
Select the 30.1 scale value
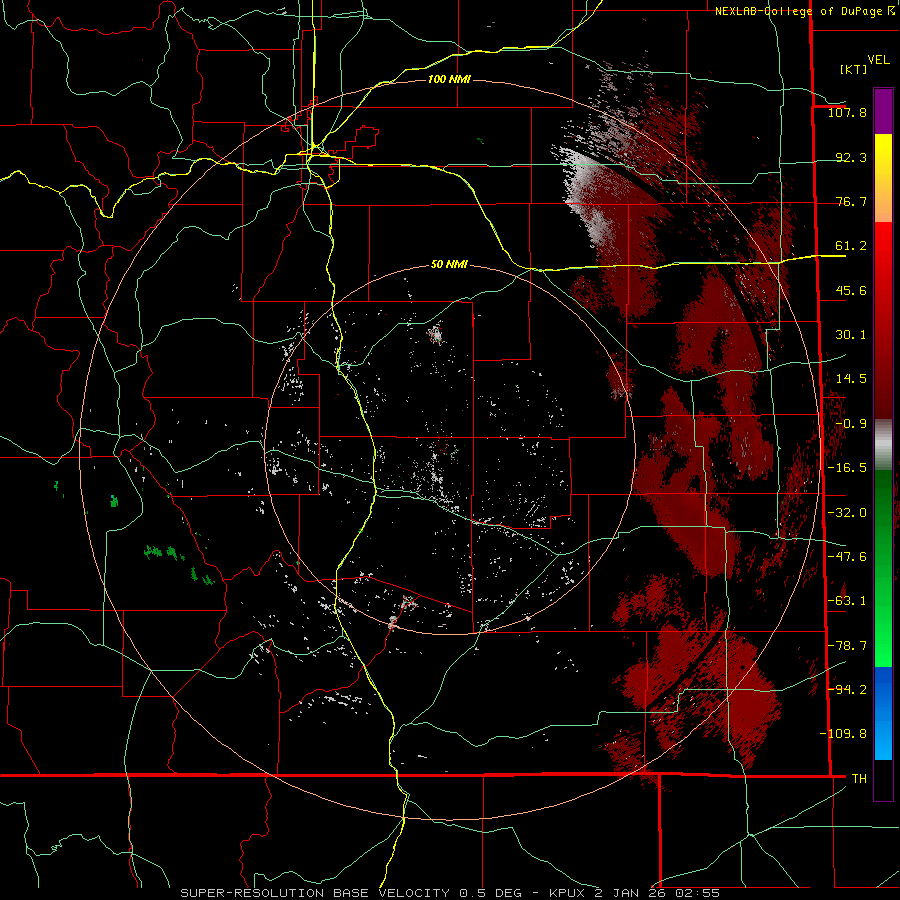851,335
